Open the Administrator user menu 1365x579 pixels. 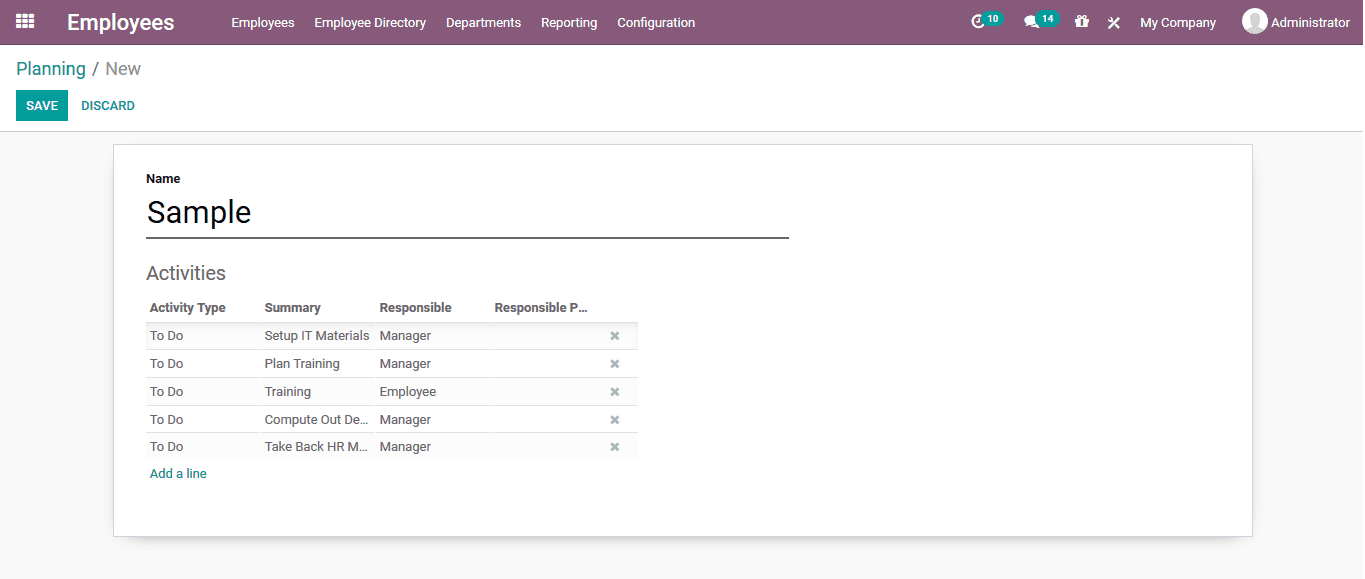[x=1296, y=21]
